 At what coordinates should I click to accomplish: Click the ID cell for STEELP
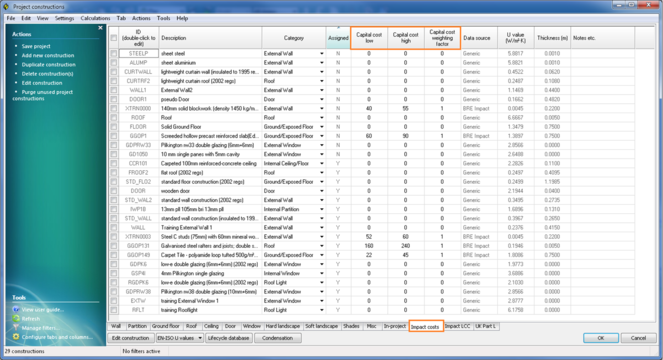click(139, 54)
